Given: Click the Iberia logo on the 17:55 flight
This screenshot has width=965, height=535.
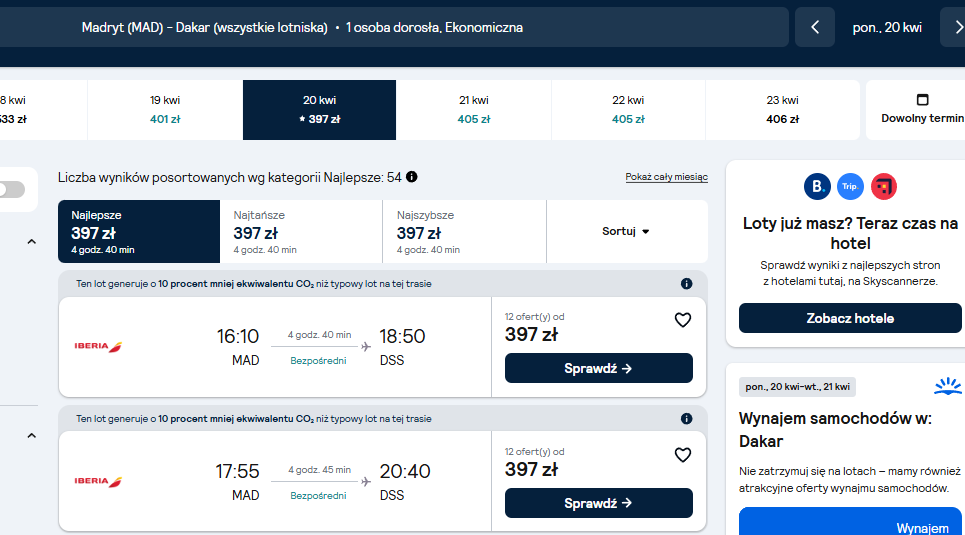Looking at the screenshot, I should coord(98,481).
